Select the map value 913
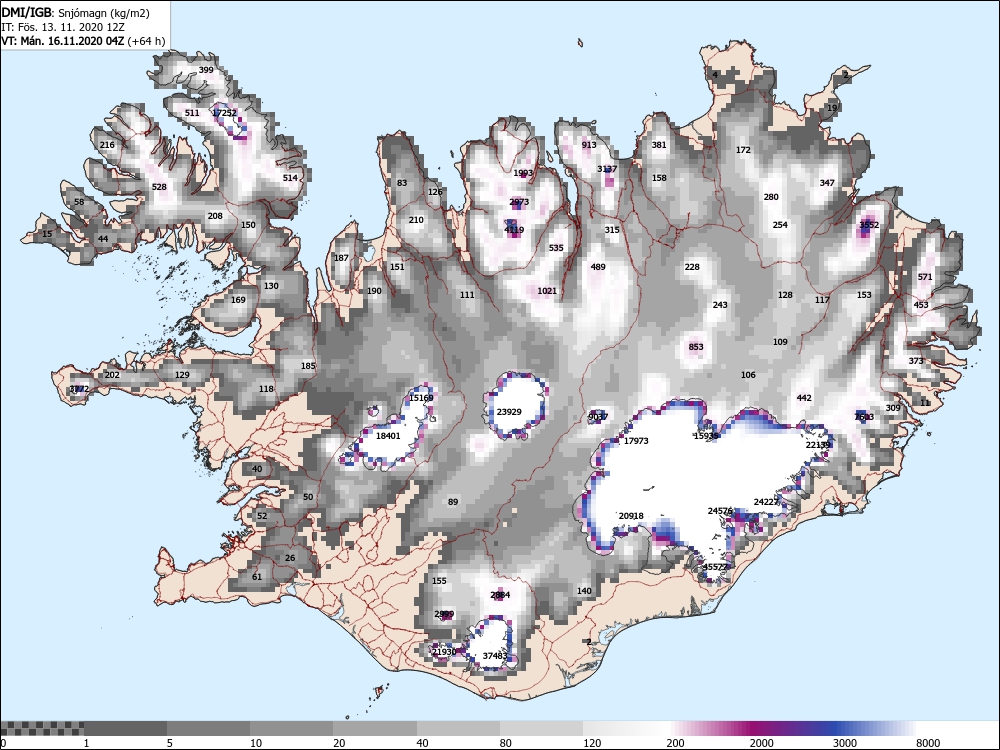 tap(589, 145)
